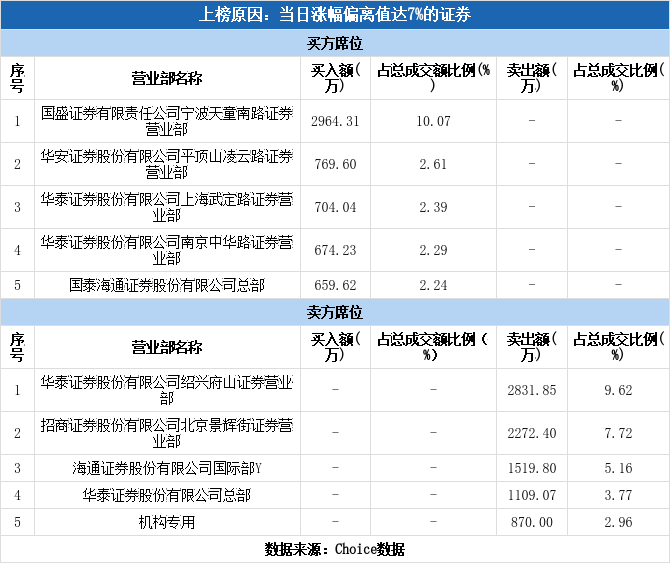Click 华泰证券股份有限公司绍兴府山证券营业部 name
670x563 pixels.
pos(167,390)
